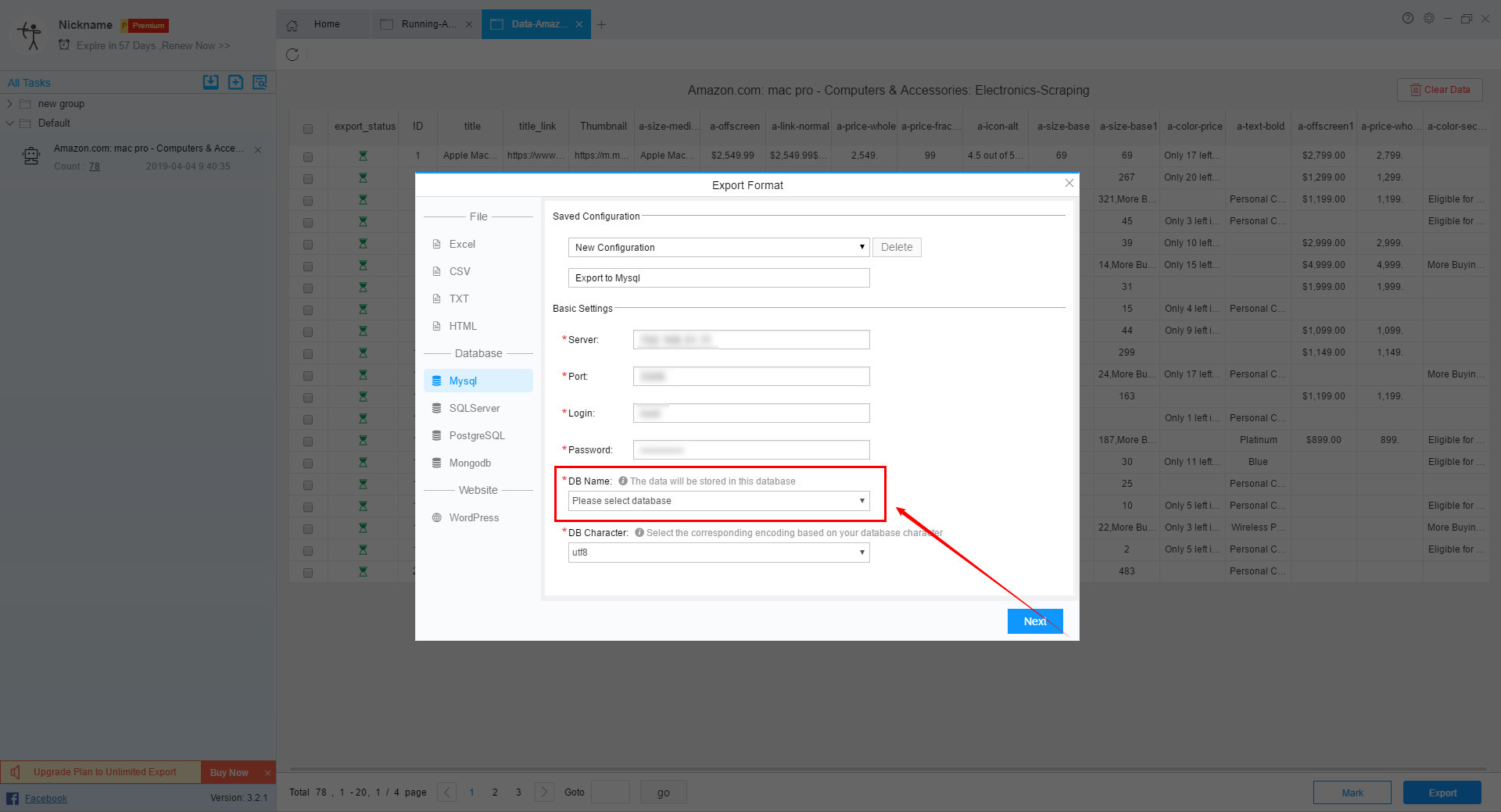Screen dimensions: 1501x812
Task: Click the Server input field
Action: point(750,340)
